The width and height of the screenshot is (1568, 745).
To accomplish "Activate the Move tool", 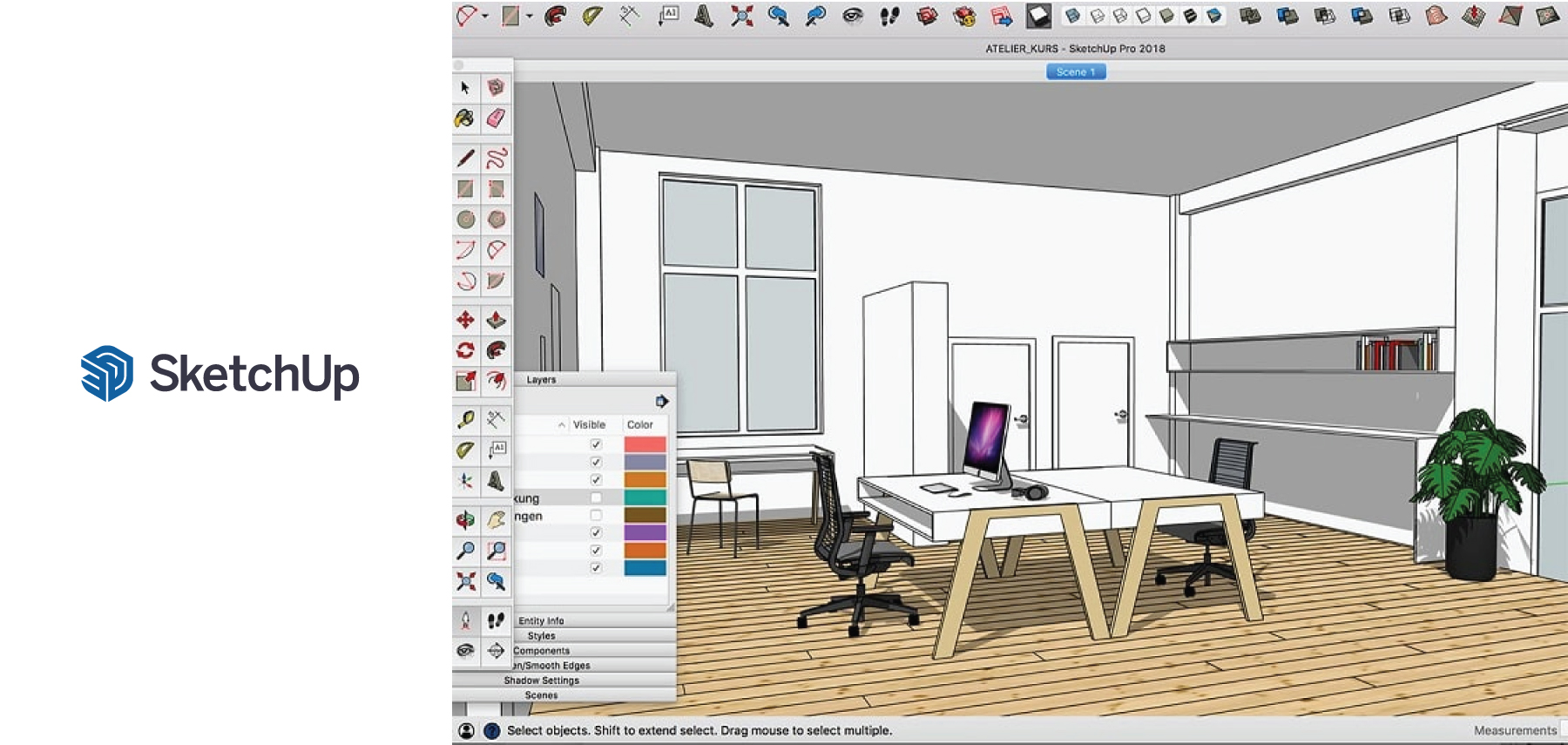I will click(x=465, y=320).
